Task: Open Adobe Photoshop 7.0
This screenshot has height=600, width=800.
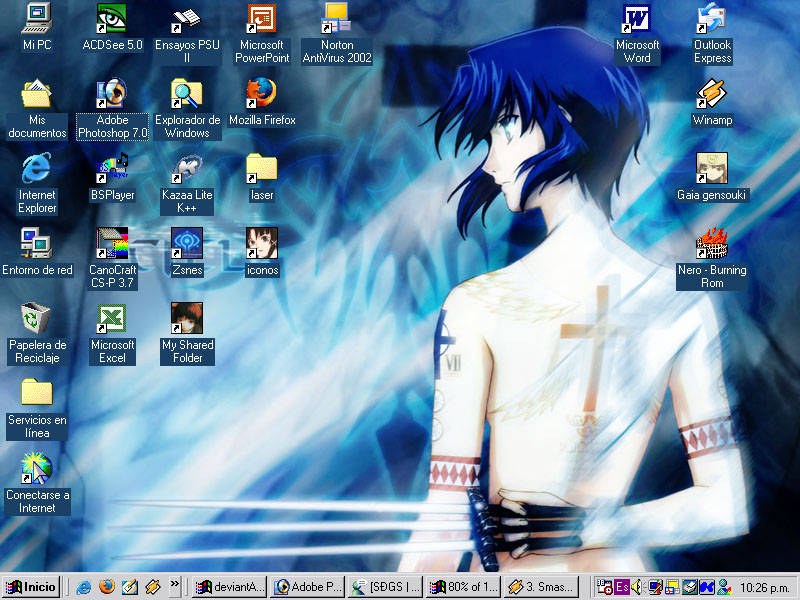Action: coord(112,105)
